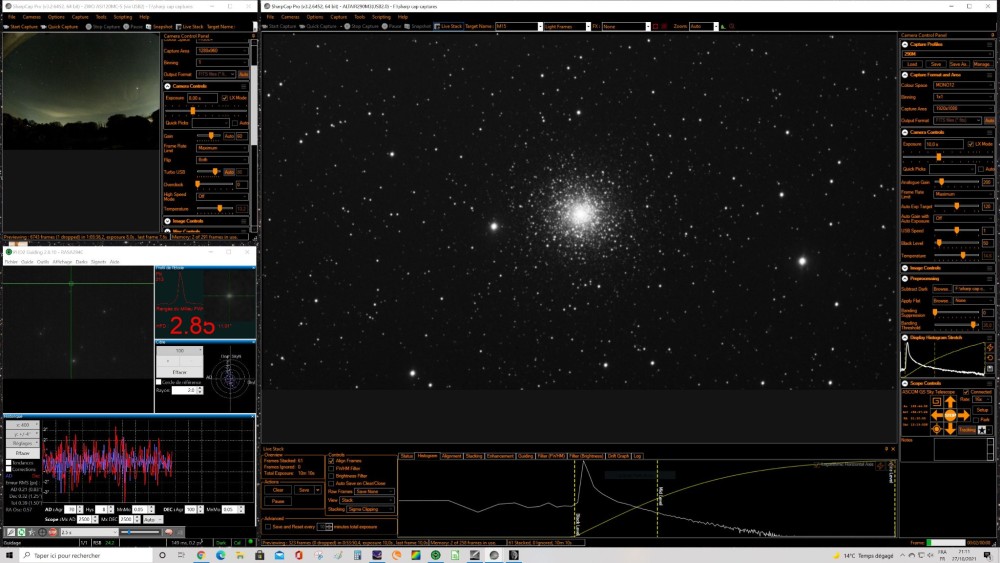Enable the FWHM Filter checkbox
The height and width of the screenshot is (563, 1000).
(x=331, y=469)
